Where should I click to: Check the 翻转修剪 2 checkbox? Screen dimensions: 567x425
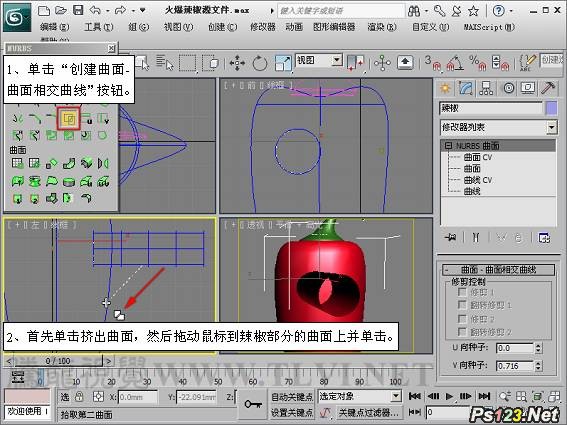[462, 332]
